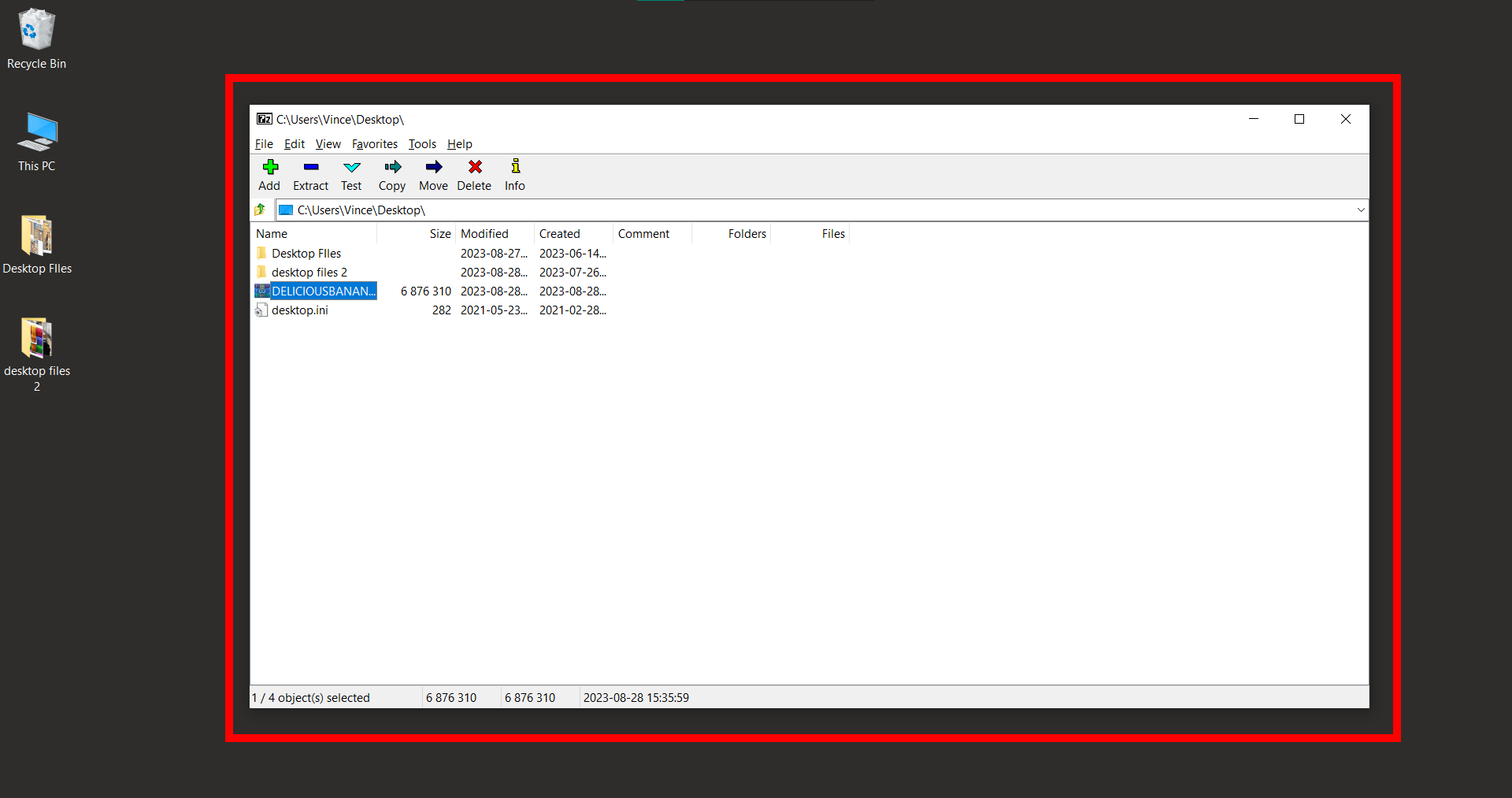Image resolution: width=1512 pixels, height=798 pixels.
Task: Select the DELICIOUSBANAN archive entry
Action: click(x=323, y=291)
